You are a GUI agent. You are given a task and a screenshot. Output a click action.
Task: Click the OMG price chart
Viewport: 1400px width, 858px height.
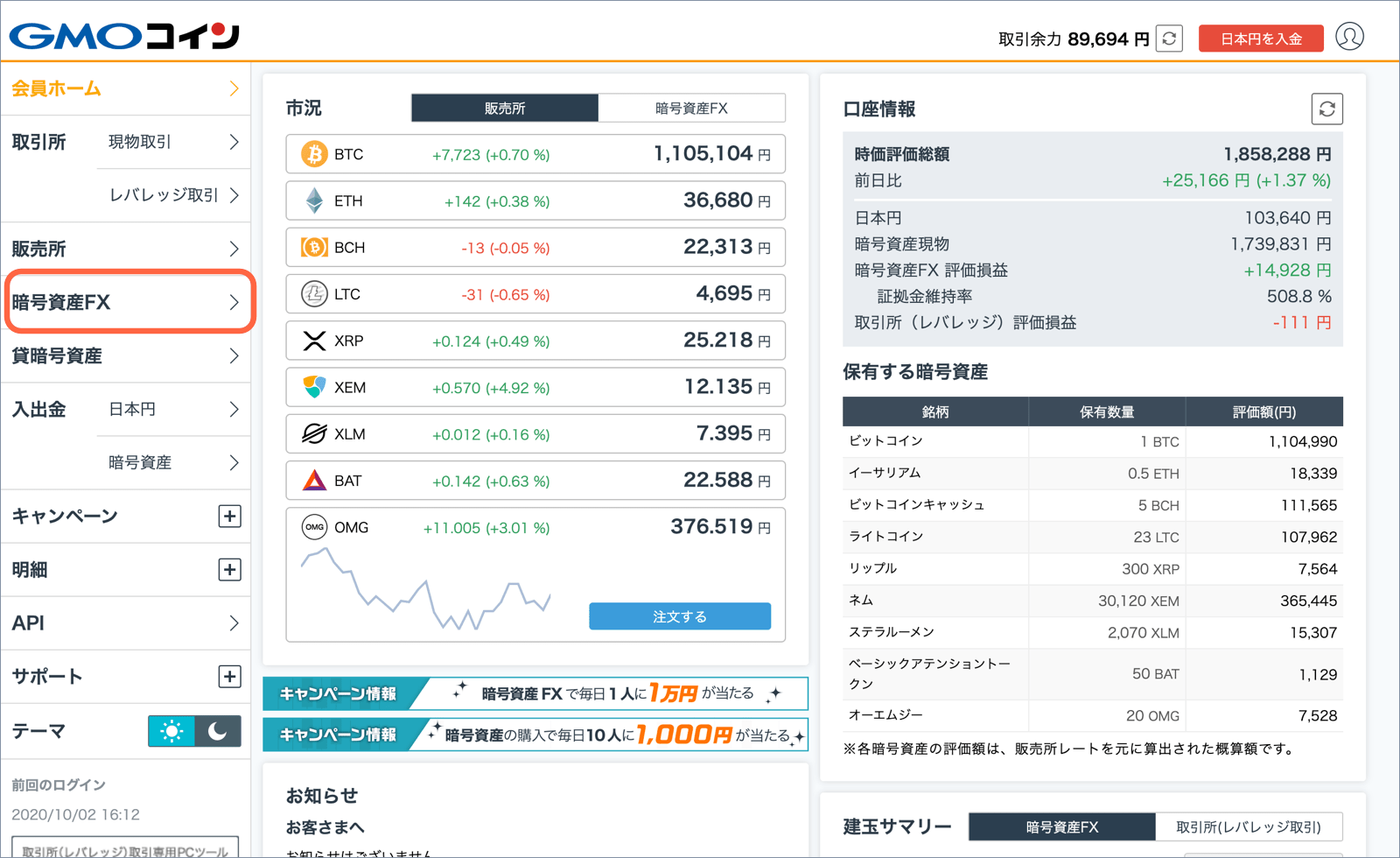click(426, 589)
